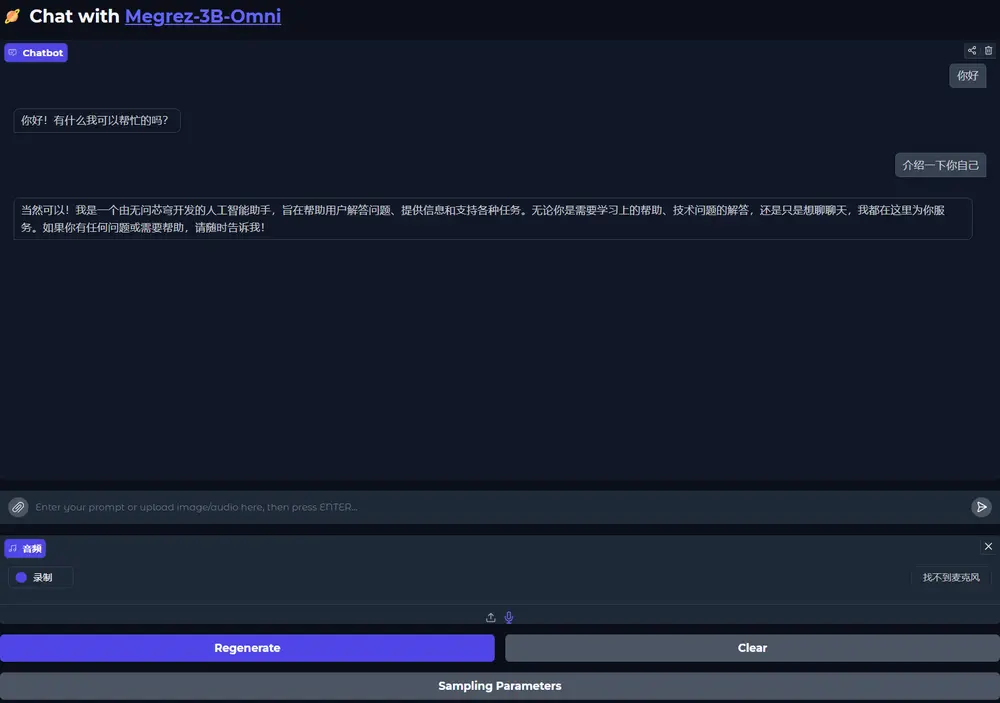
Task: Click the Clear button
Action: point(753,648)
